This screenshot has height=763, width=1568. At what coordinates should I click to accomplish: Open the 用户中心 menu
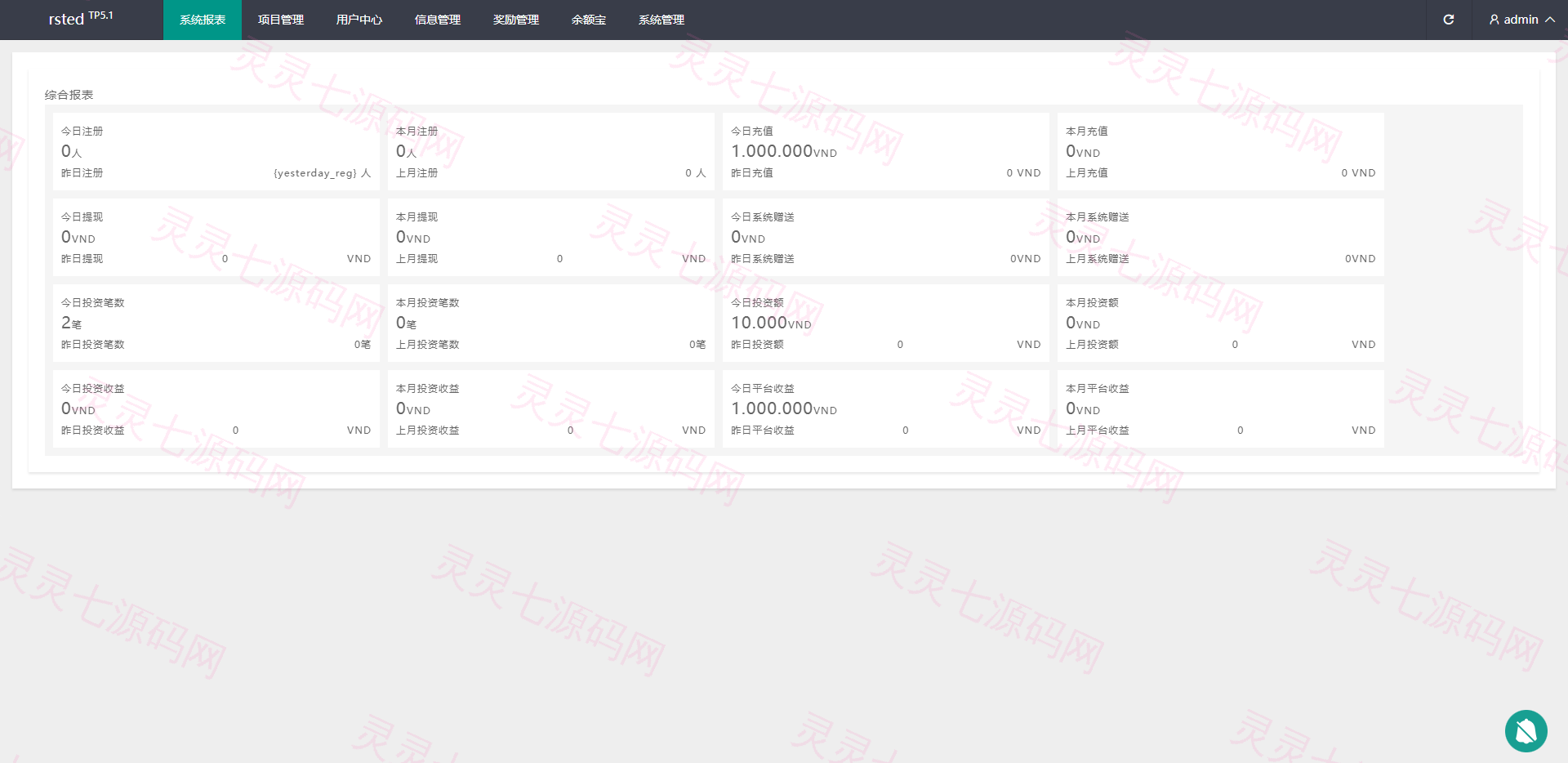click(x=359, y=20)
